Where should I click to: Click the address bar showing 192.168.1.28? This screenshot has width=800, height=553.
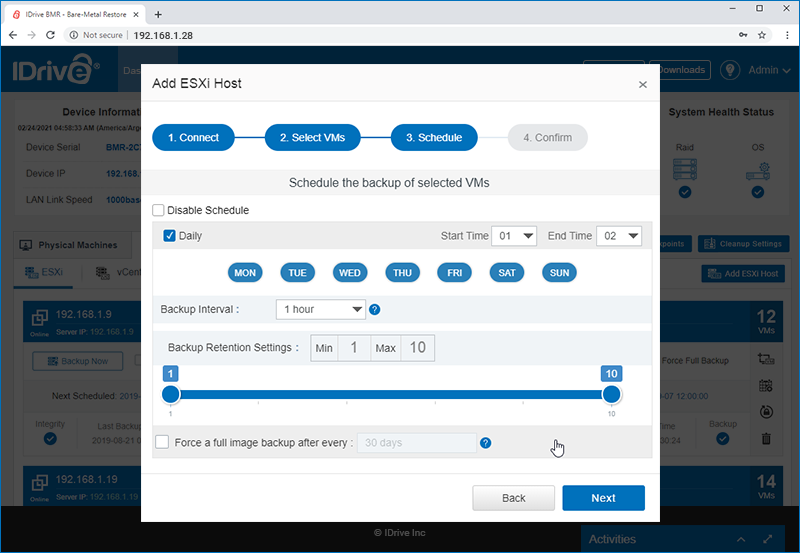click(163, 35)
